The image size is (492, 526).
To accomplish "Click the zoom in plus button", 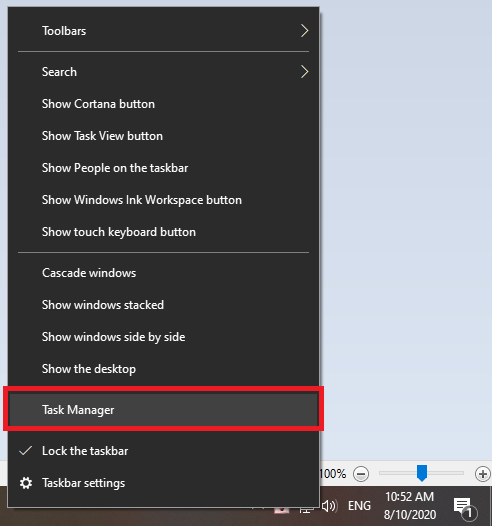I will [x=483, y=474].
